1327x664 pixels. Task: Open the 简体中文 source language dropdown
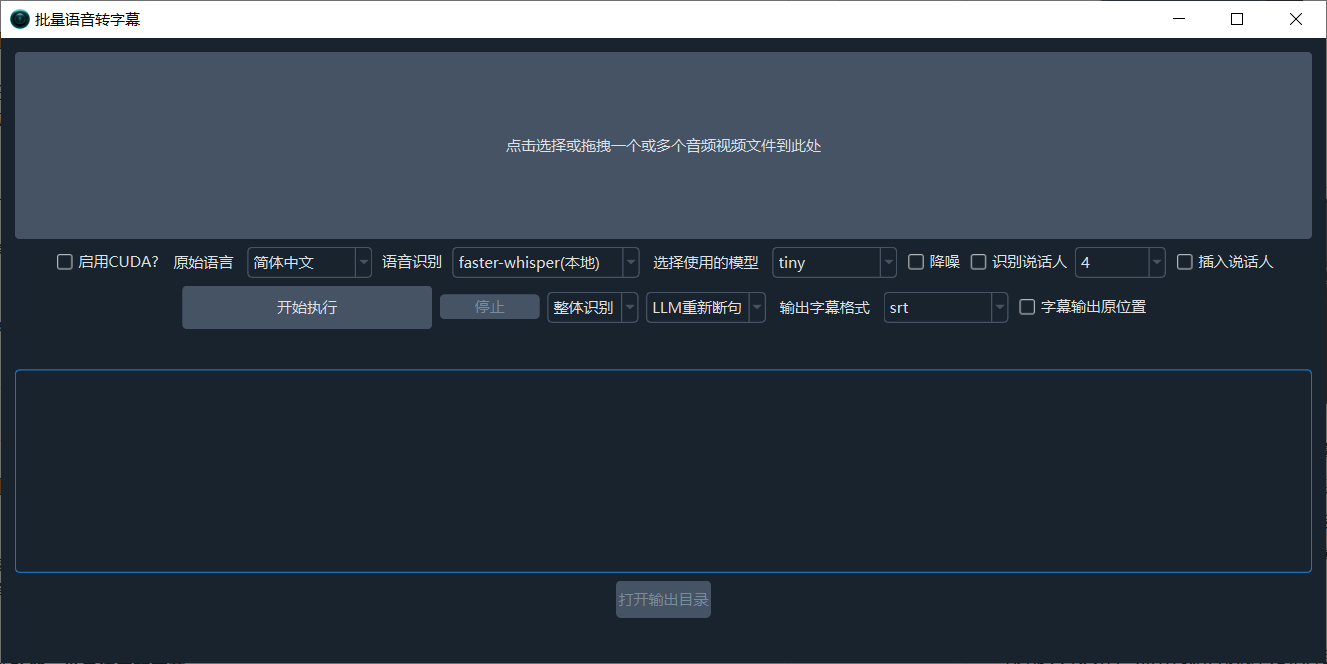pyautogui.click(x=309, y=262)
